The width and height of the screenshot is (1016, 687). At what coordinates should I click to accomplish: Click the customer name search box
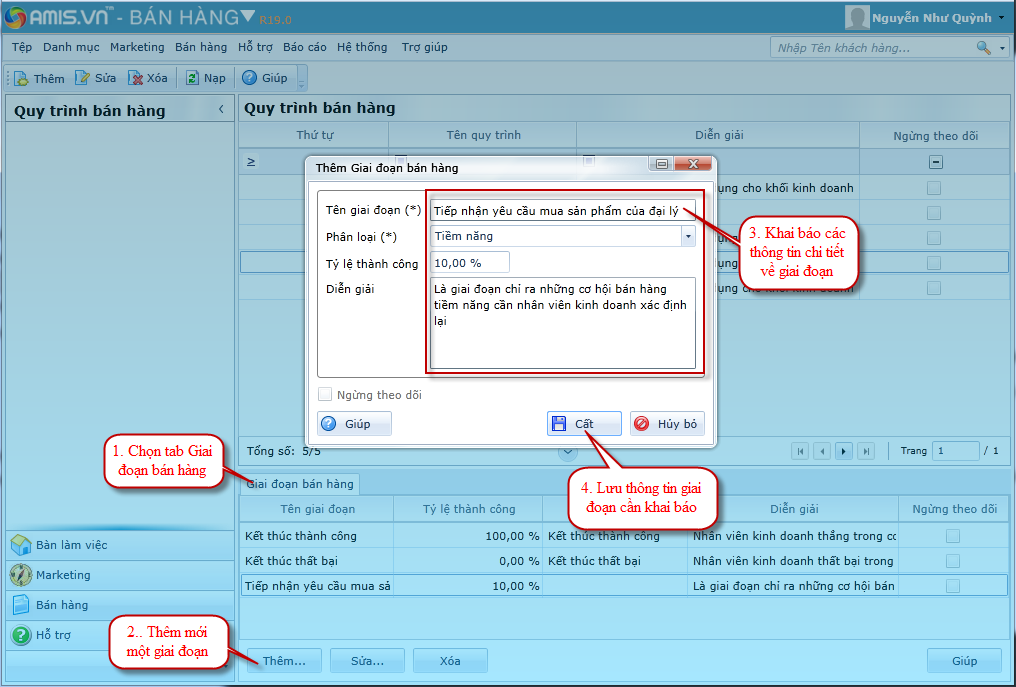tap(872, 47)
